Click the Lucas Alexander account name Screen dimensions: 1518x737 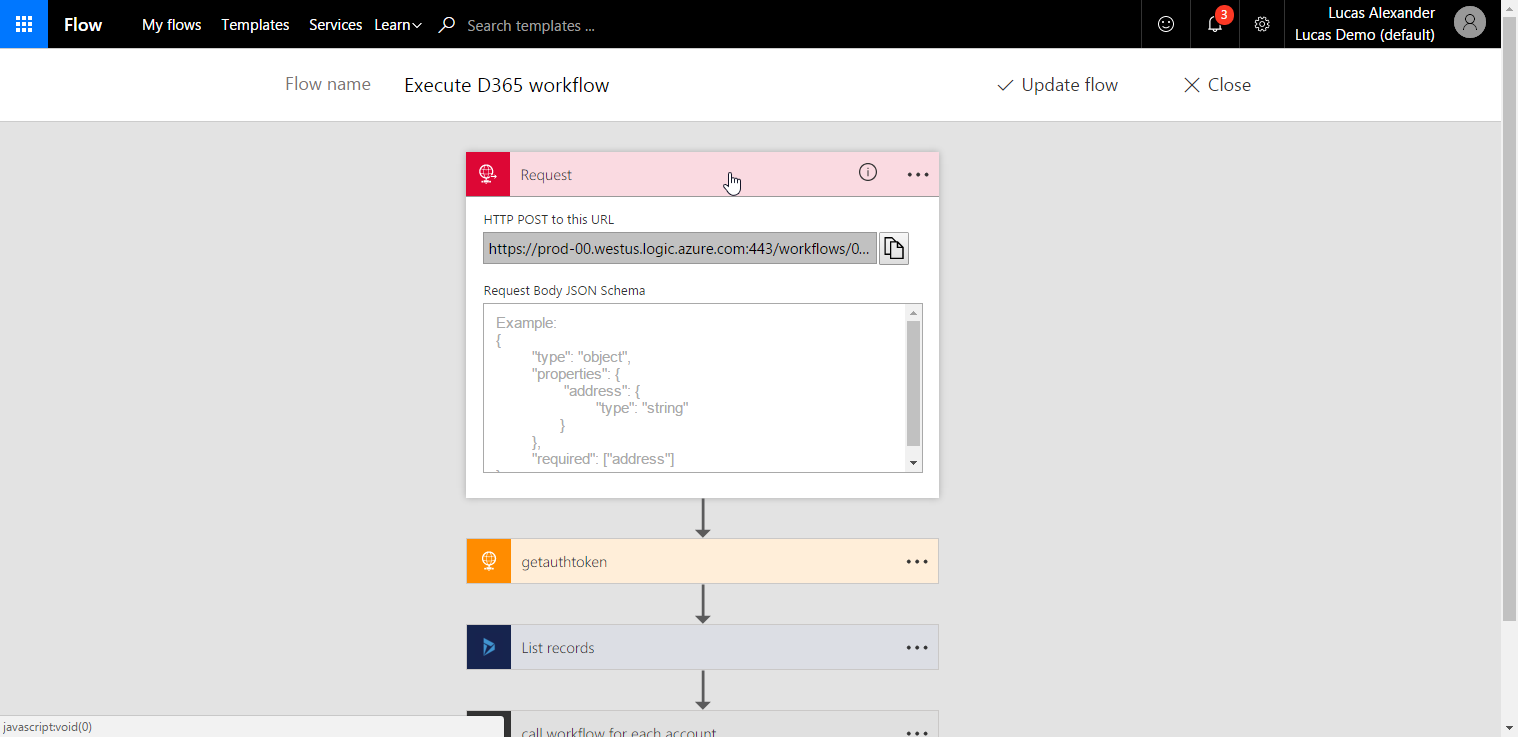point(1381,13)
